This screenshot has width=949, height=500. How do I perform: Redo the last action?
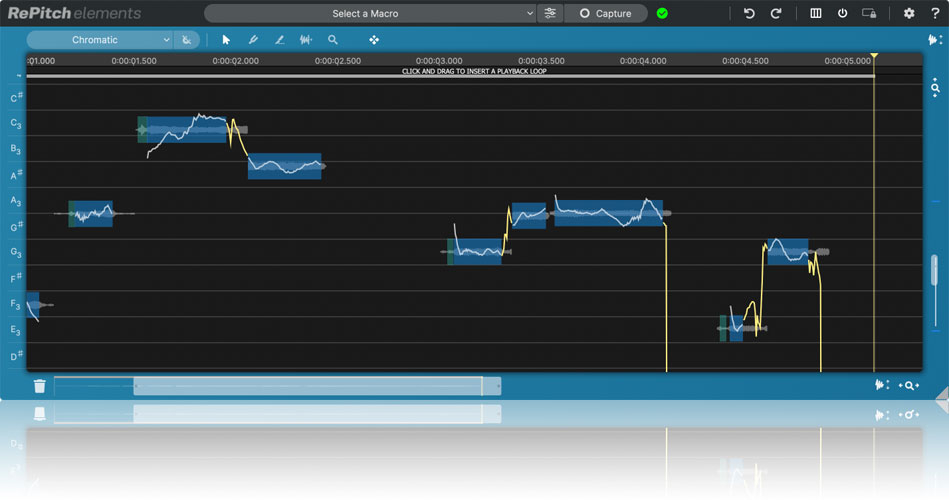776,13
